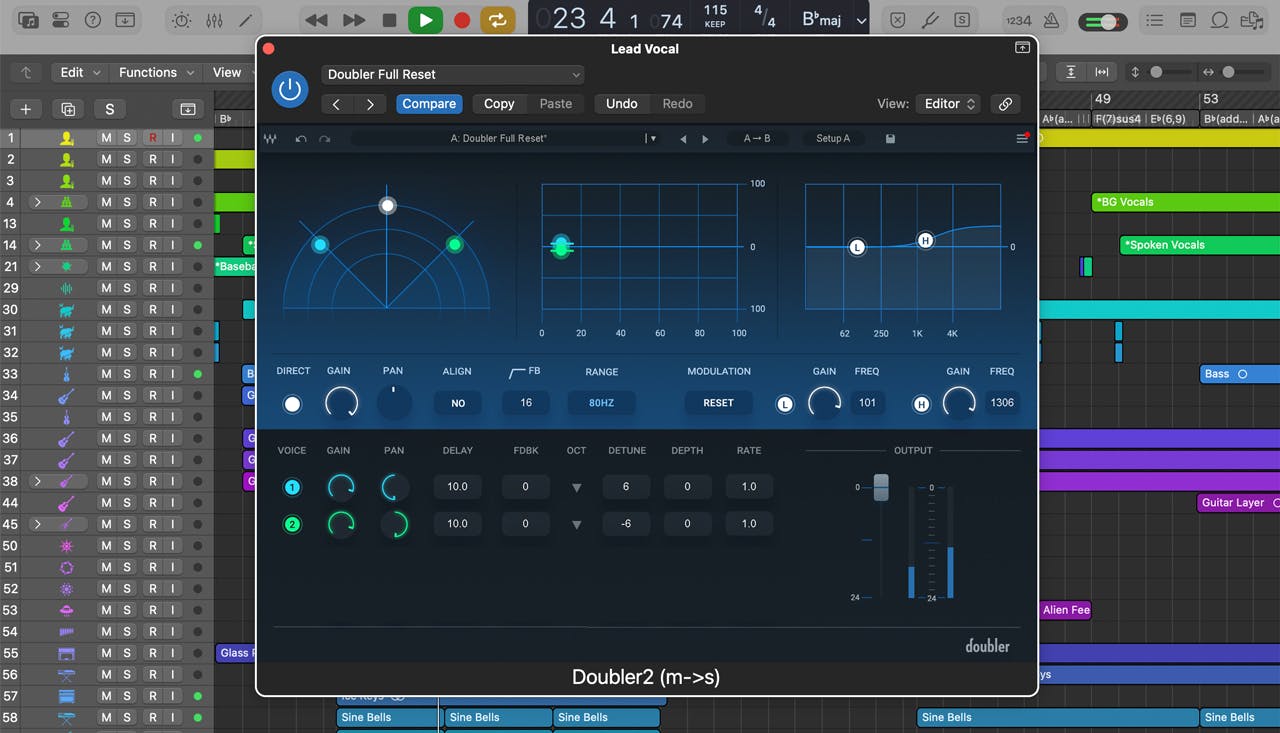1280x733 pixels.
Task: Open the View Editor dropdown
Action: pyautogui.click(x=948, y=104)
